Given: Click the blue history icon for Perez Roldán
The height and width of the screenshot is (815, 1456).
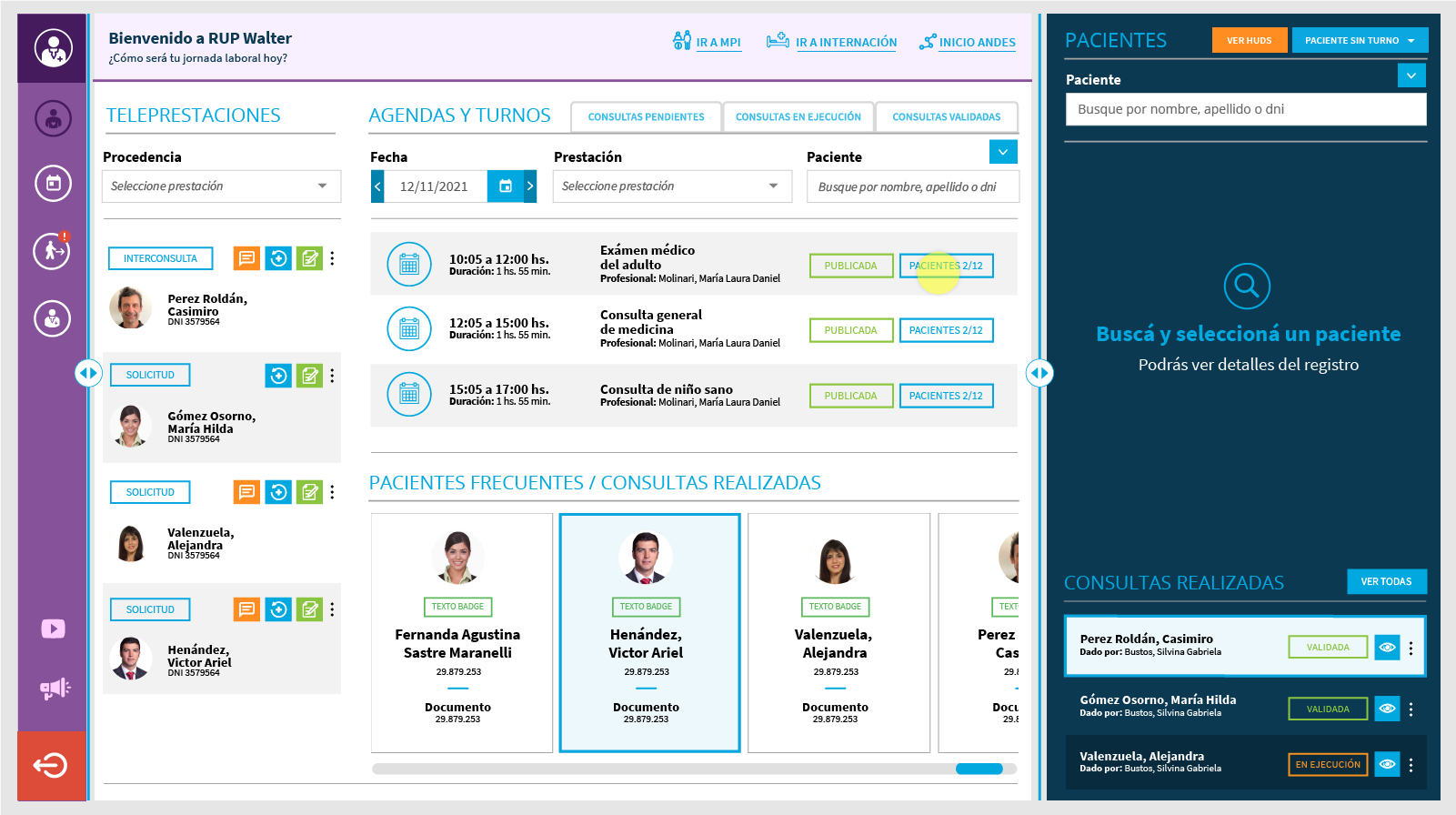Looking at the screenshot, I should [x=278, y=258].
